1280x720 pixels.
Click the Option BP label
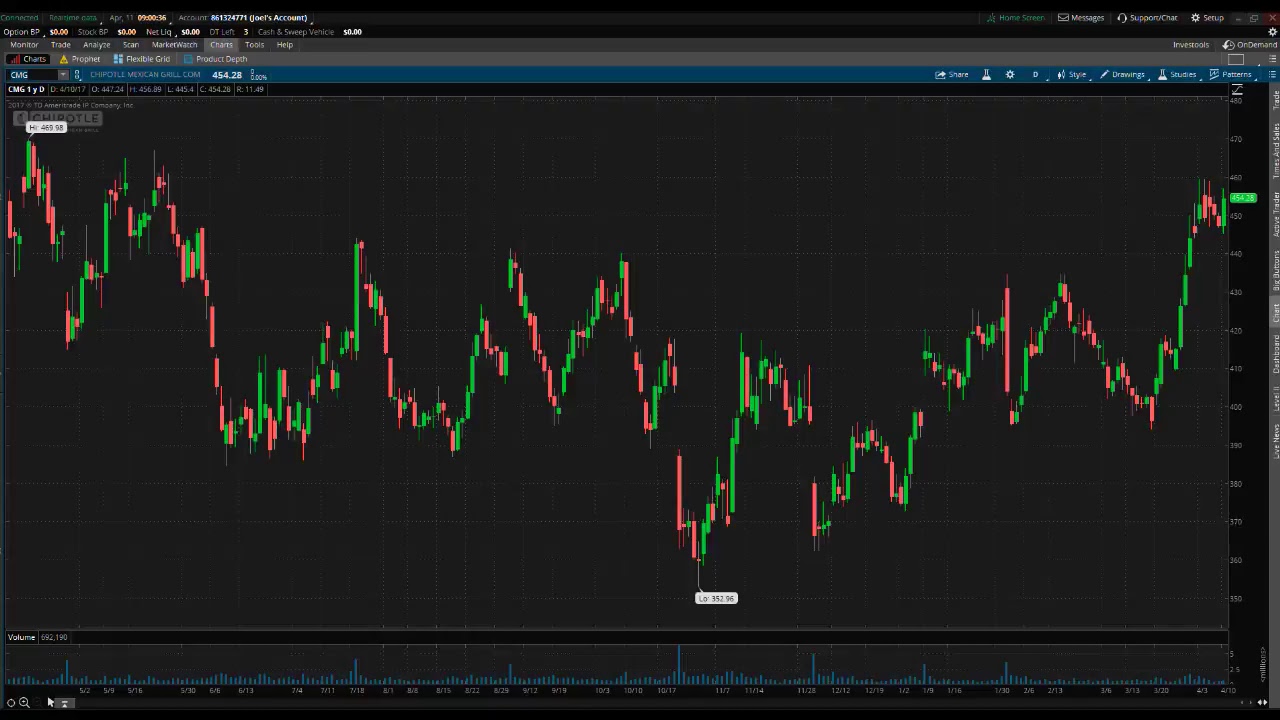pos(21,32)
